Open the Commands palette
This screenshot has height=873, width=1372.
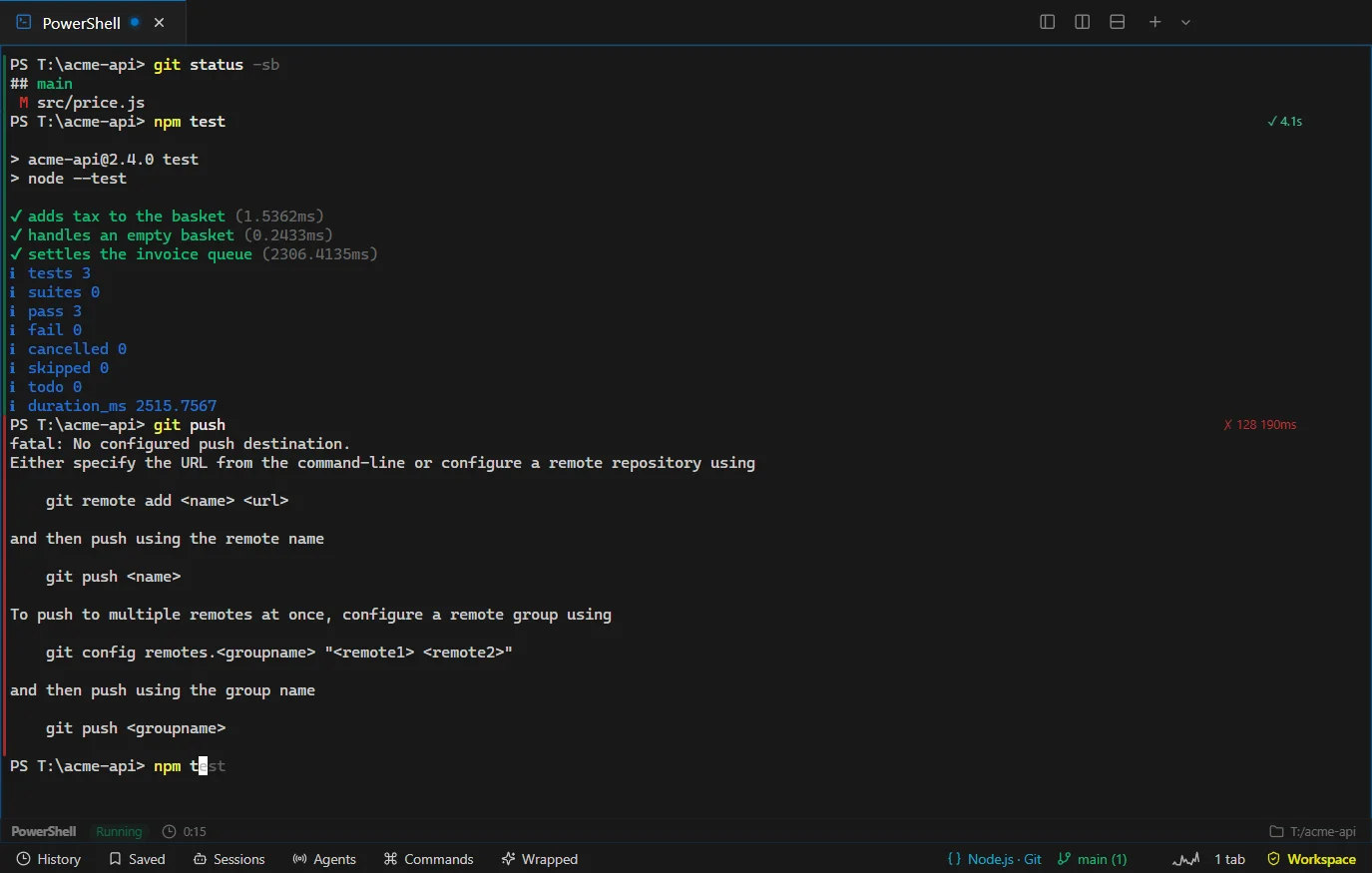[x=429, y=859]
